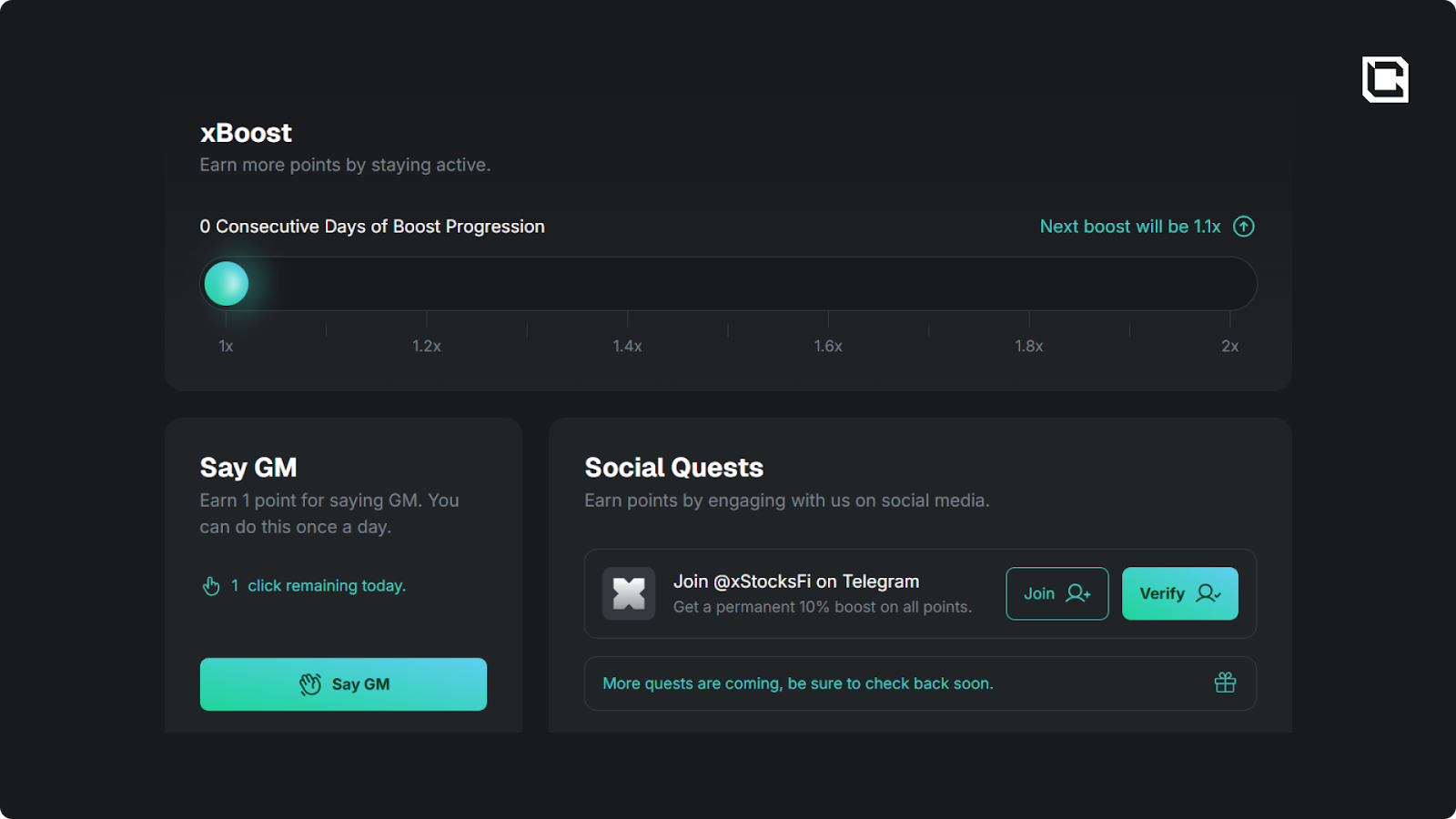Click the 1.4x boost scale label
1456x819 pixels.
point(627,346)
